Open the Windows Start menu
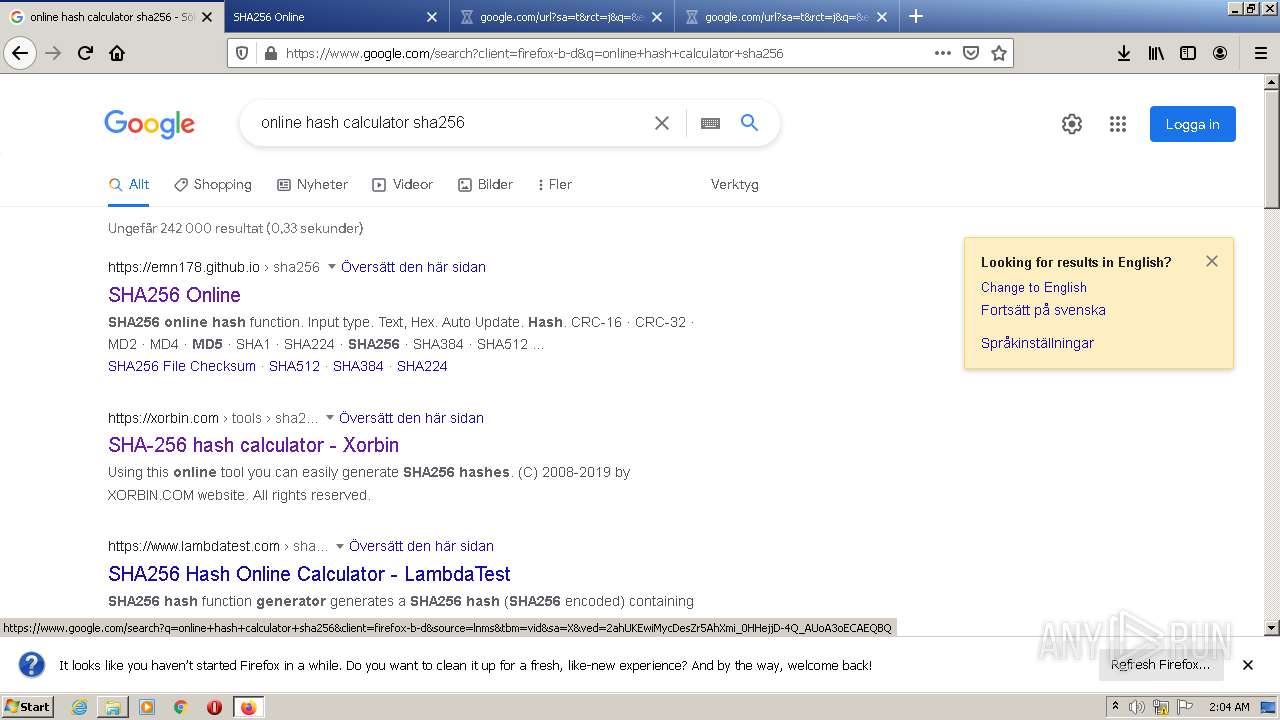Image resolution: width=1280 pixels, height=720 pixels. [28, 707]
